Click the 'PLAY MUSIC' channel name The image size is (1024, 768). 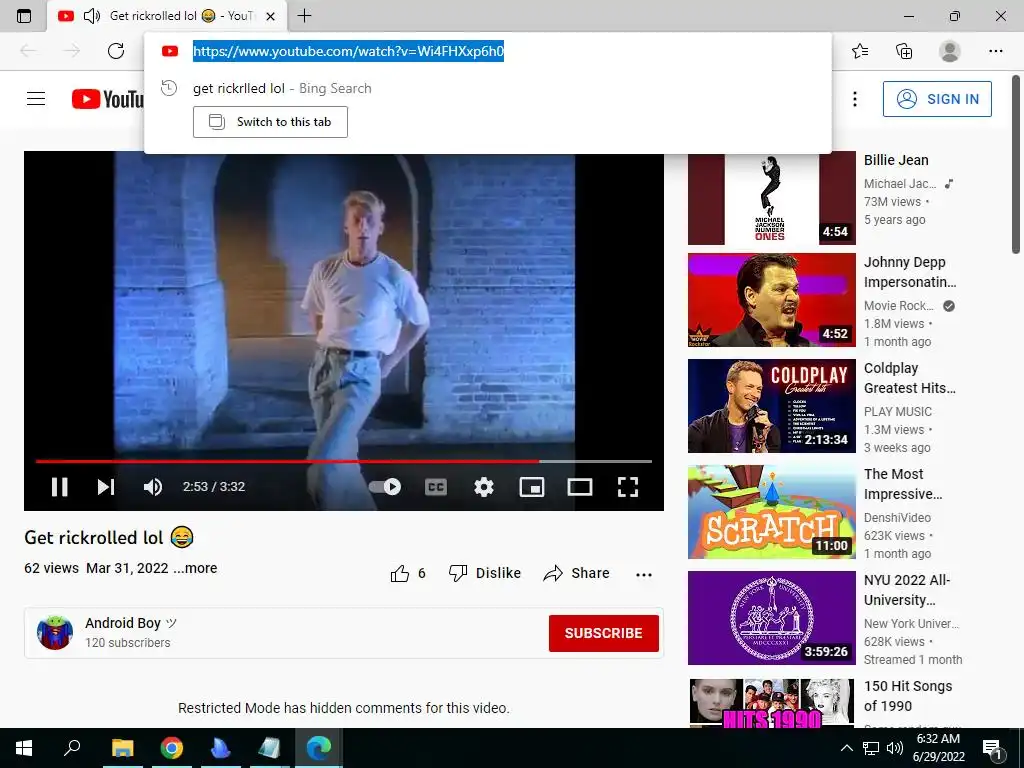point(898,411)
